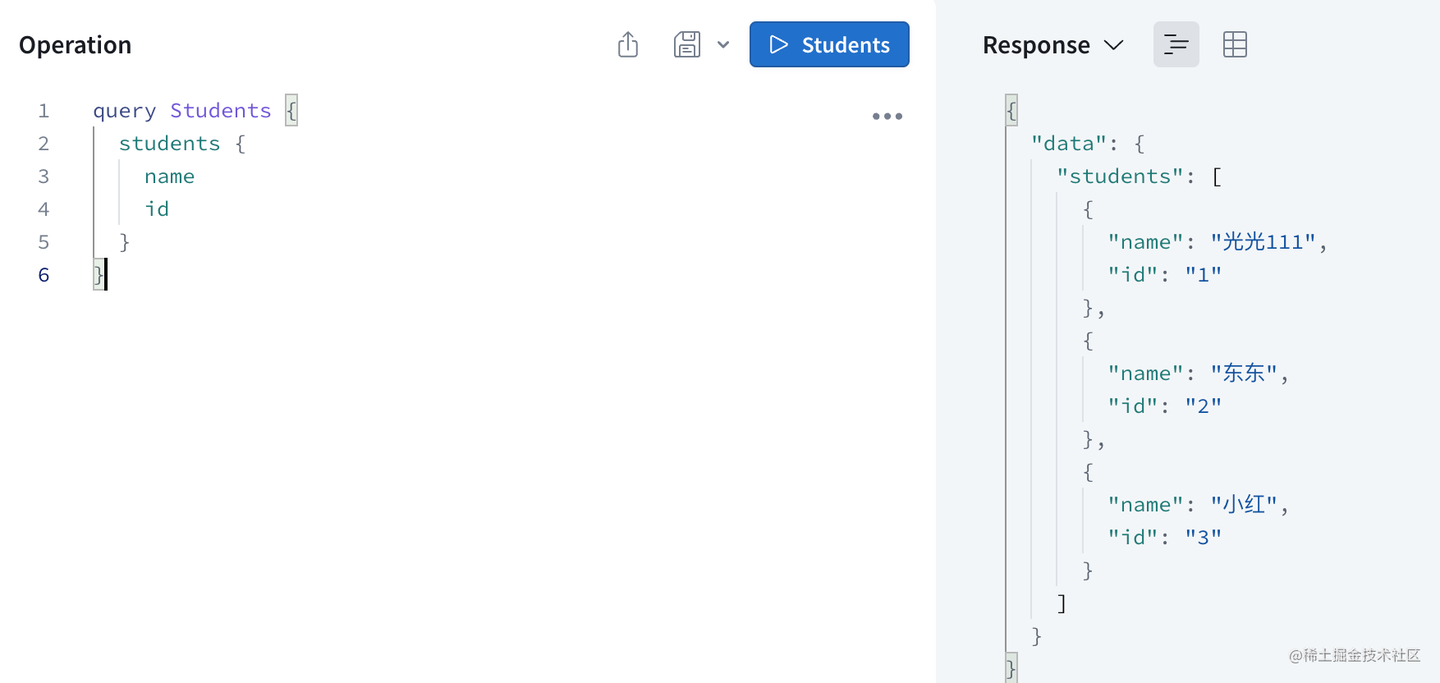
Task: Run the Students query
Action: [x=829, y=45]
